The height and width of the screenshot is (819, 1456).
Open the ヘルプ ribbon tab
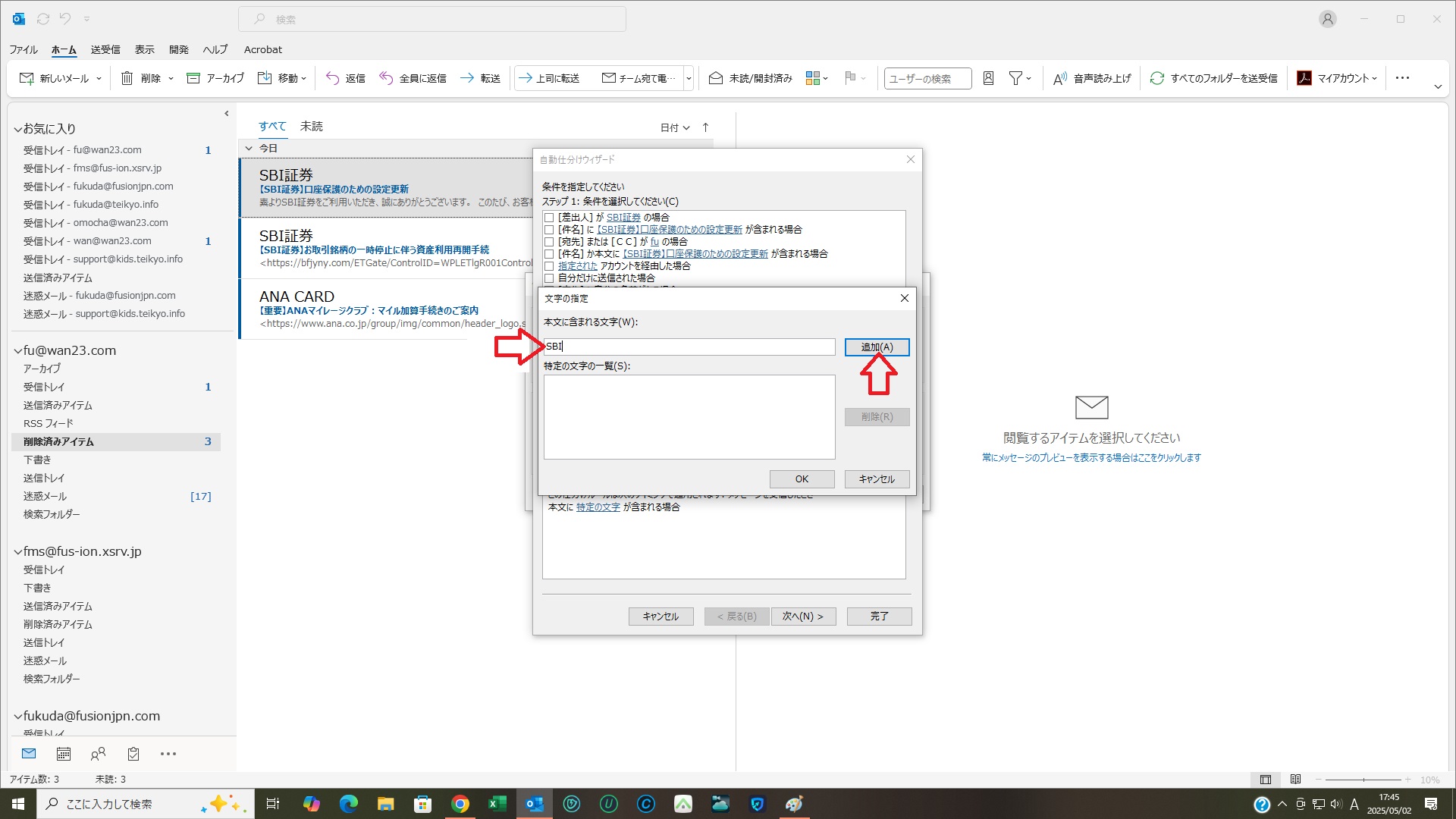tap(215, 49)
